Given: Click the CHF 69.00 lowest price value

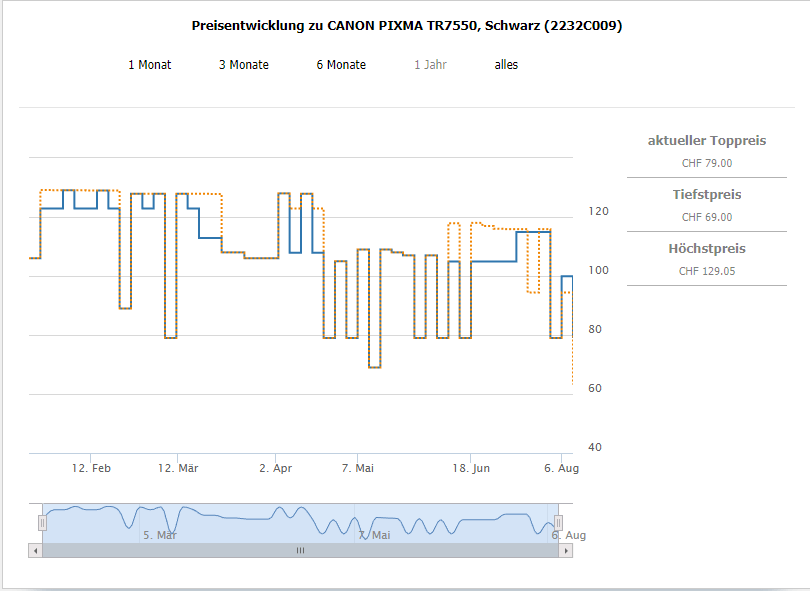Looking at the screenshot, I should [706, 217].
